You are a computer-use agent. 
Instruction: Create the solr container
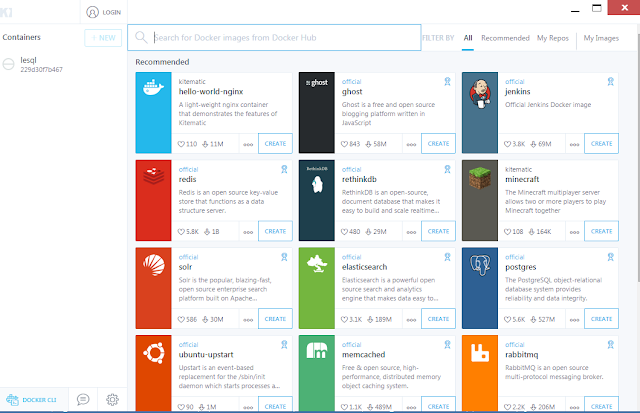click(x=275, y=319)
